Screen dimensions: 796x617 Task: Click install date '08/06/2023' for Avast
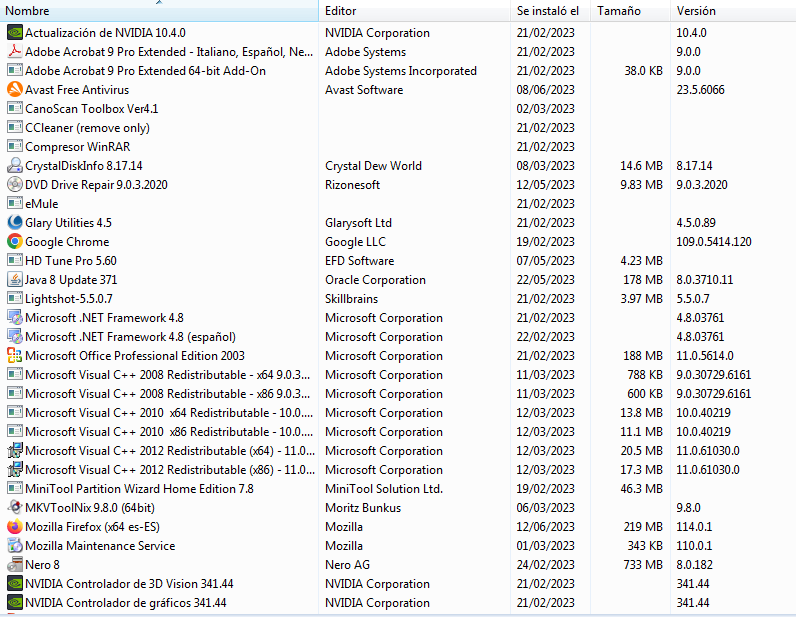point(545,90)
